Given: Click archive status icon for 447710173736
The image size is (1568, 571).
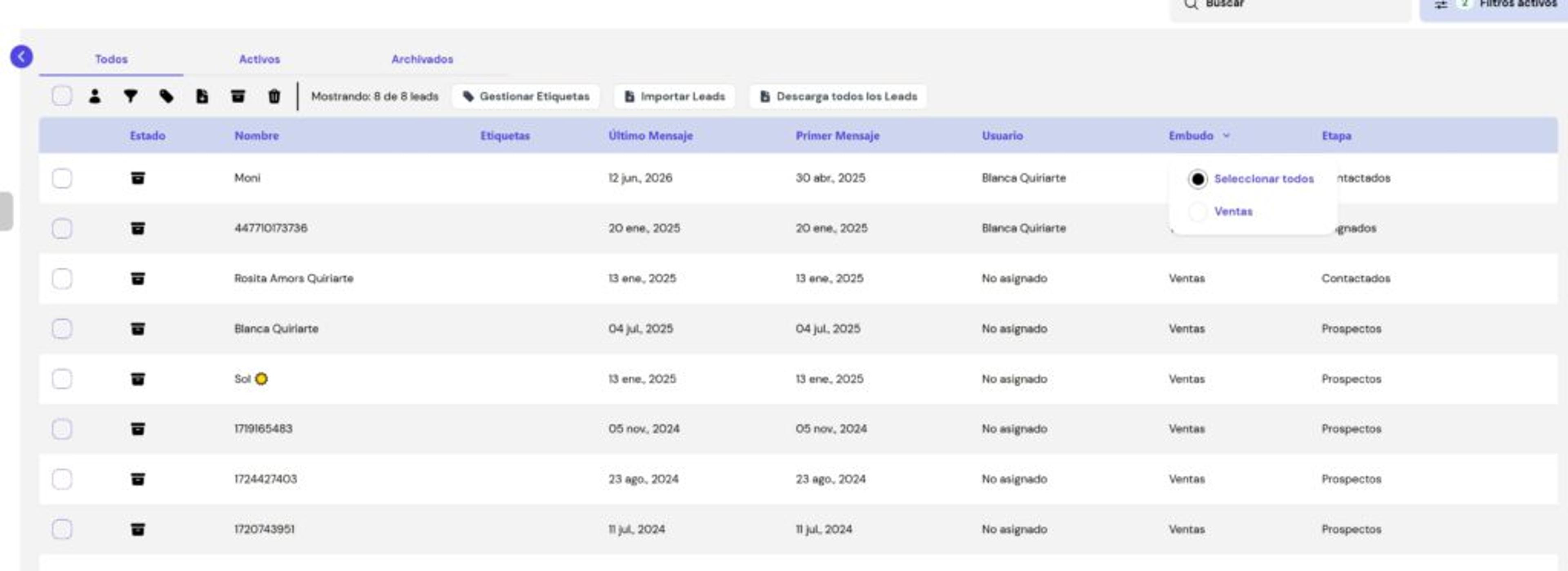Looking at the screenshot, I should click(138, 228).
